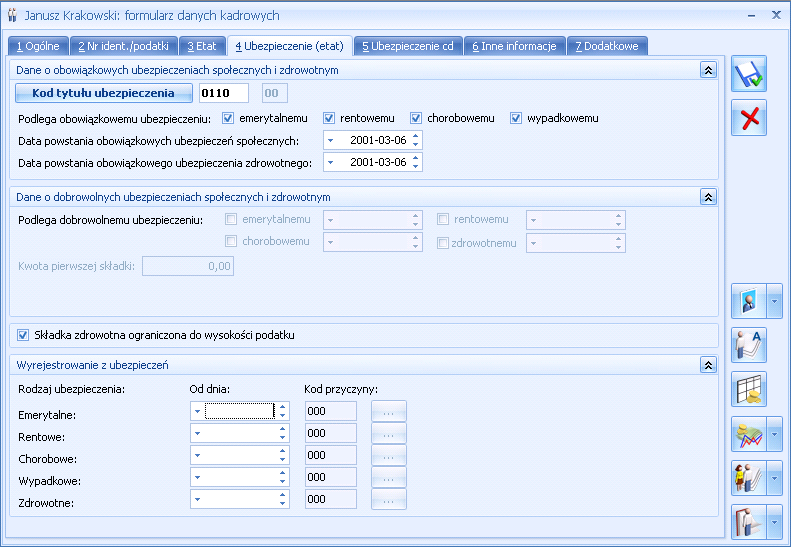Open the table with coins icon

pyautogui.click(x=749, y=389)
